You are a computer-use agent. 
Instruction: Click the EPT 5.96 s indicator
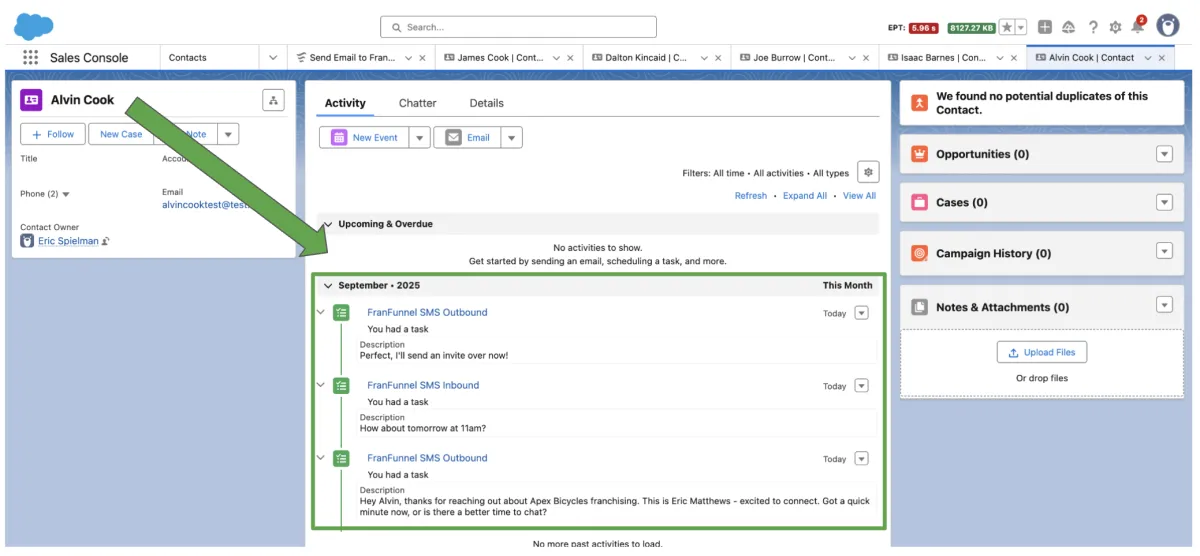(x=923, y=28)
